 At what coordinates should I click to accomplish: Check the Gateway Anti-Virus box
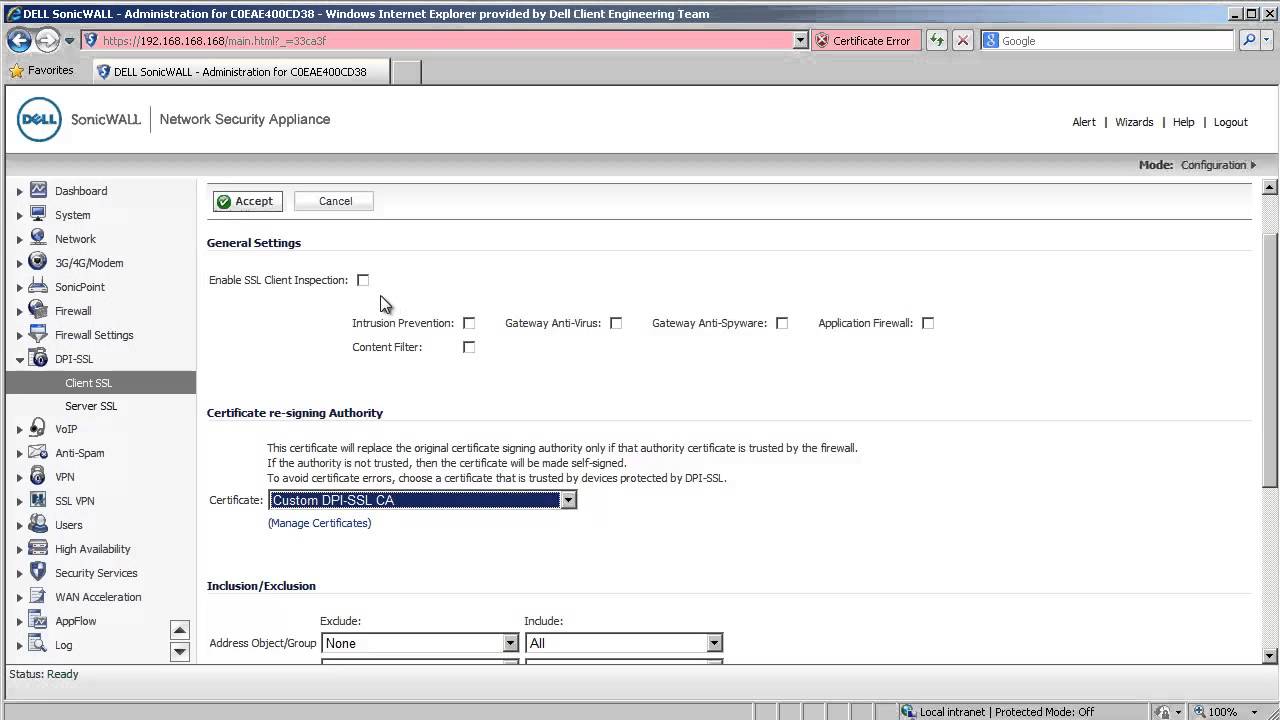coord(616,323)
